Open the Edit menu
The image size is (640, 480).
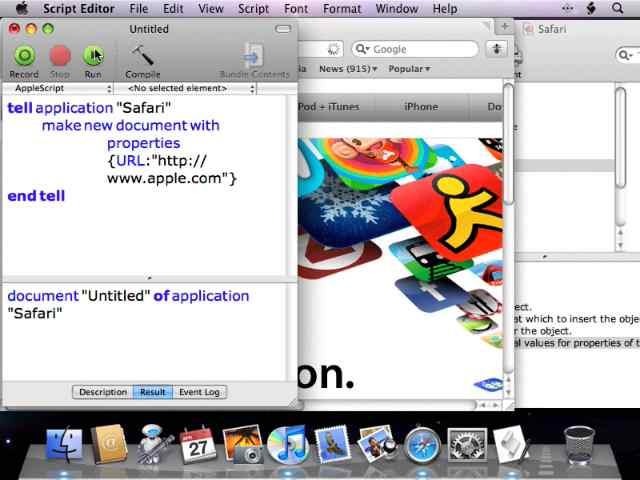pos(173,9)
